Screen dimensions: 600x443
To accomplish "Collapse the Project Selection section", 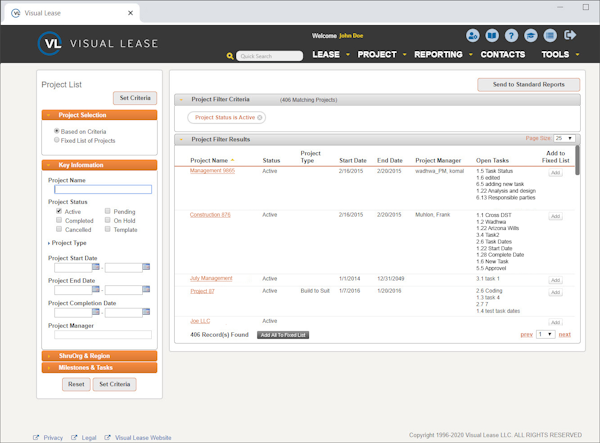I will 99,115.
